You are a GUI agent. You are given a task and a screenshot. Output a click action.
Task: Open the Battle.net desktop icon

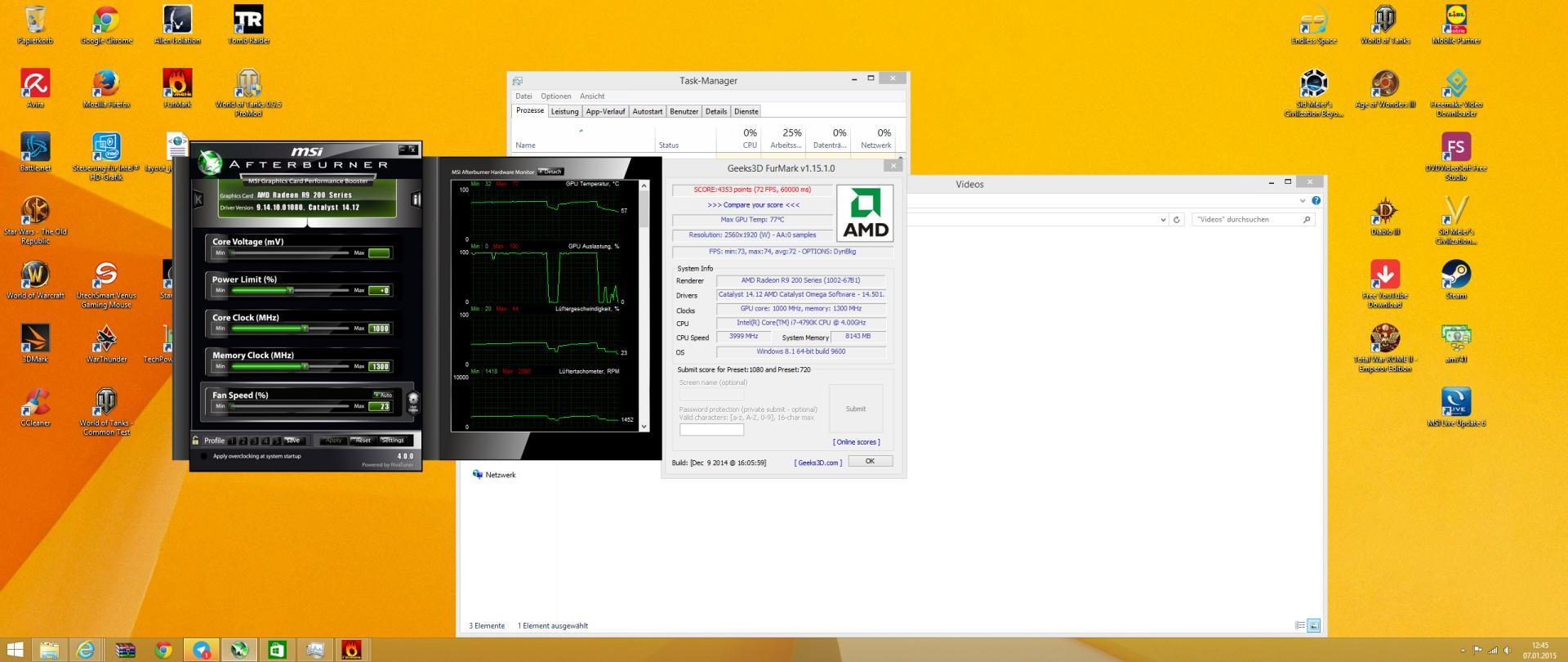pyautogui.click(x=35, y=152)
